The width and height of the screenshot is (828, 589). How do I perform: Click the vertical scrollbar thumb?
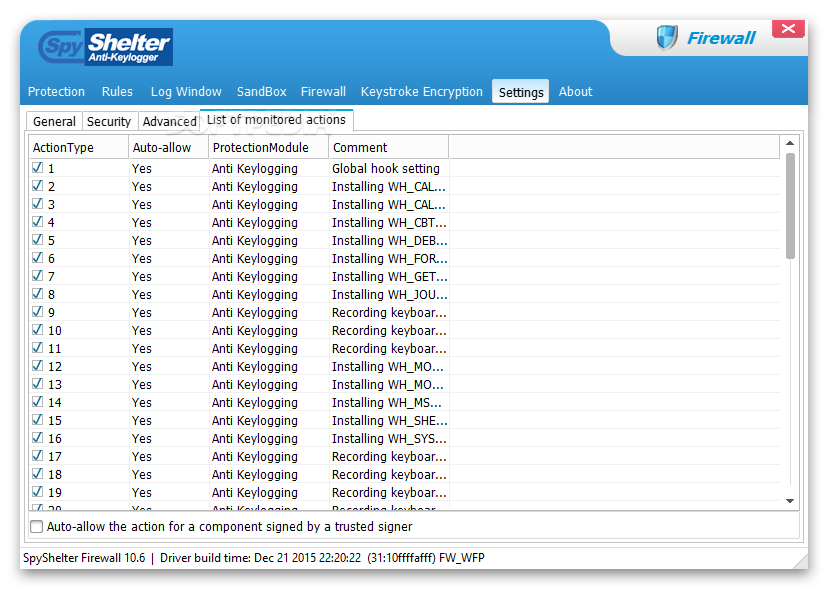pos(790,206)
